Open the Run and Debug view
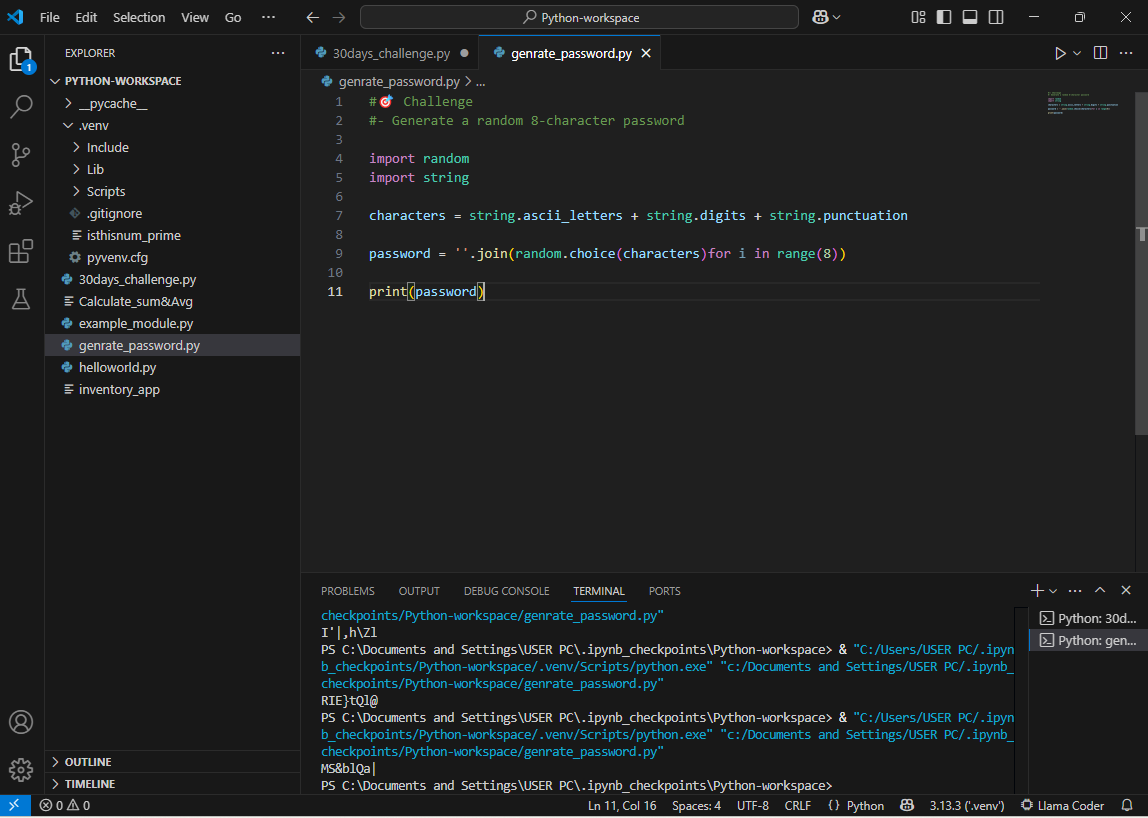Screen dimensions: 1148x818 pos(21,202)
